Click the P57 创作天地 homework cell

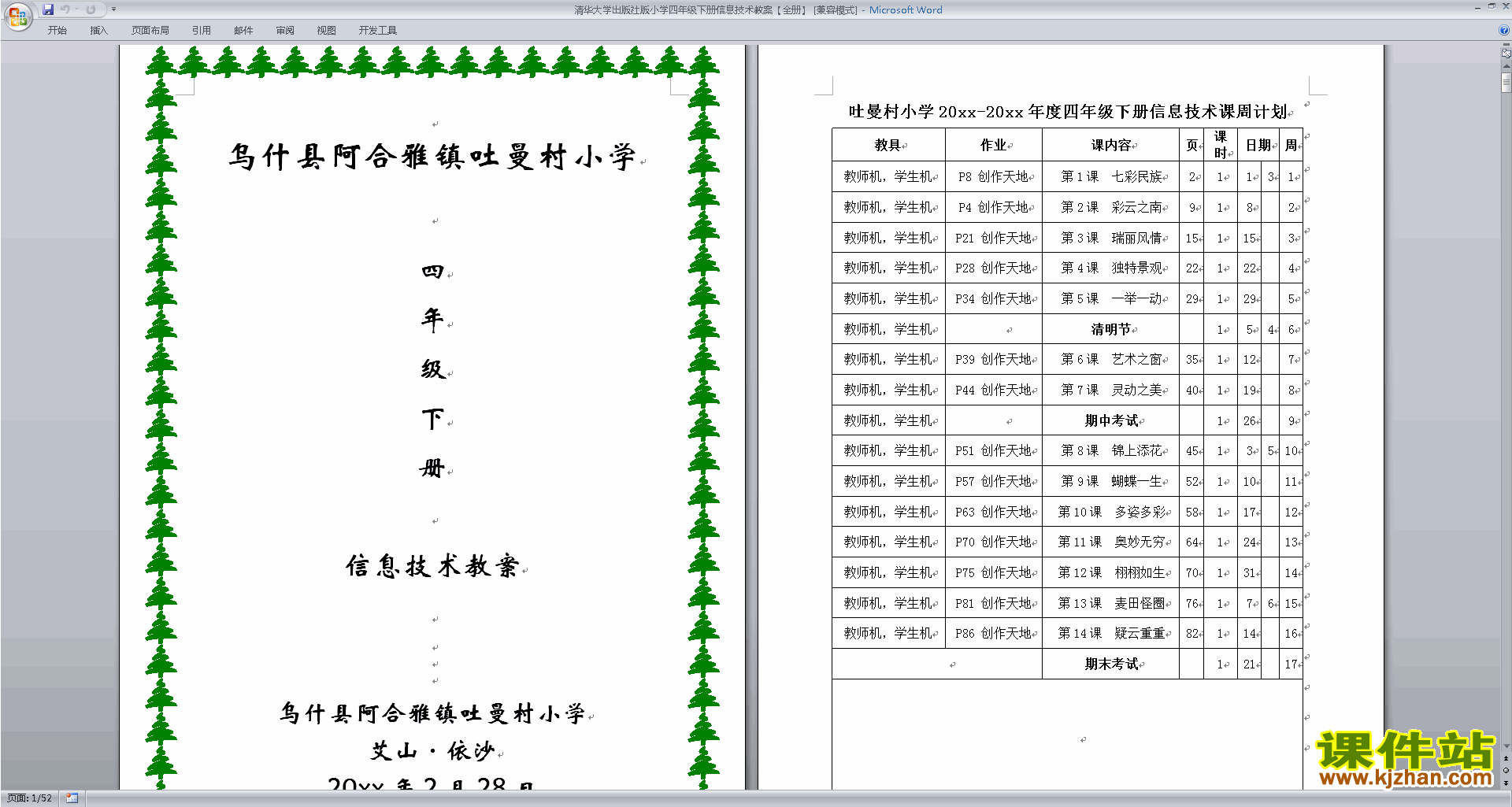pos(994,482)
